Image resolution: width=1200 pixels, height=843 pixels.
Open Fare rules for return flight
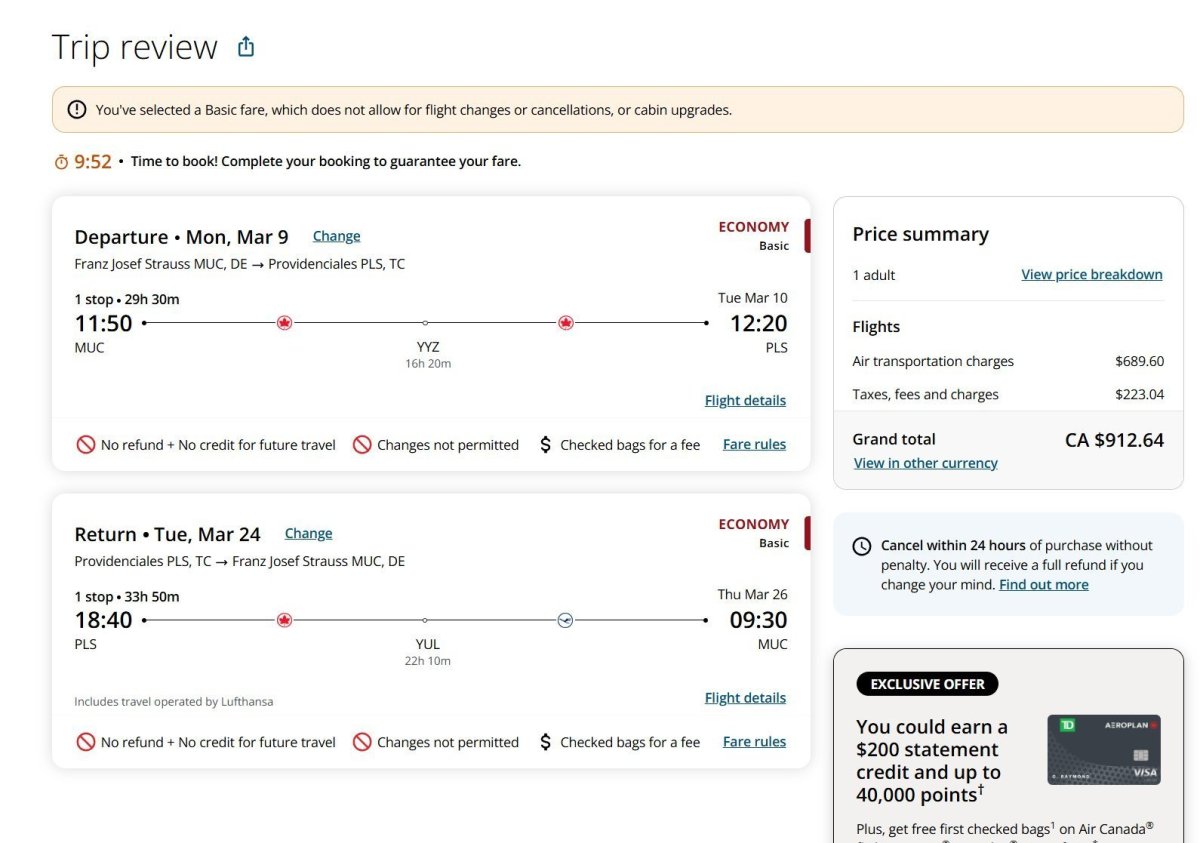pos(754,742)
